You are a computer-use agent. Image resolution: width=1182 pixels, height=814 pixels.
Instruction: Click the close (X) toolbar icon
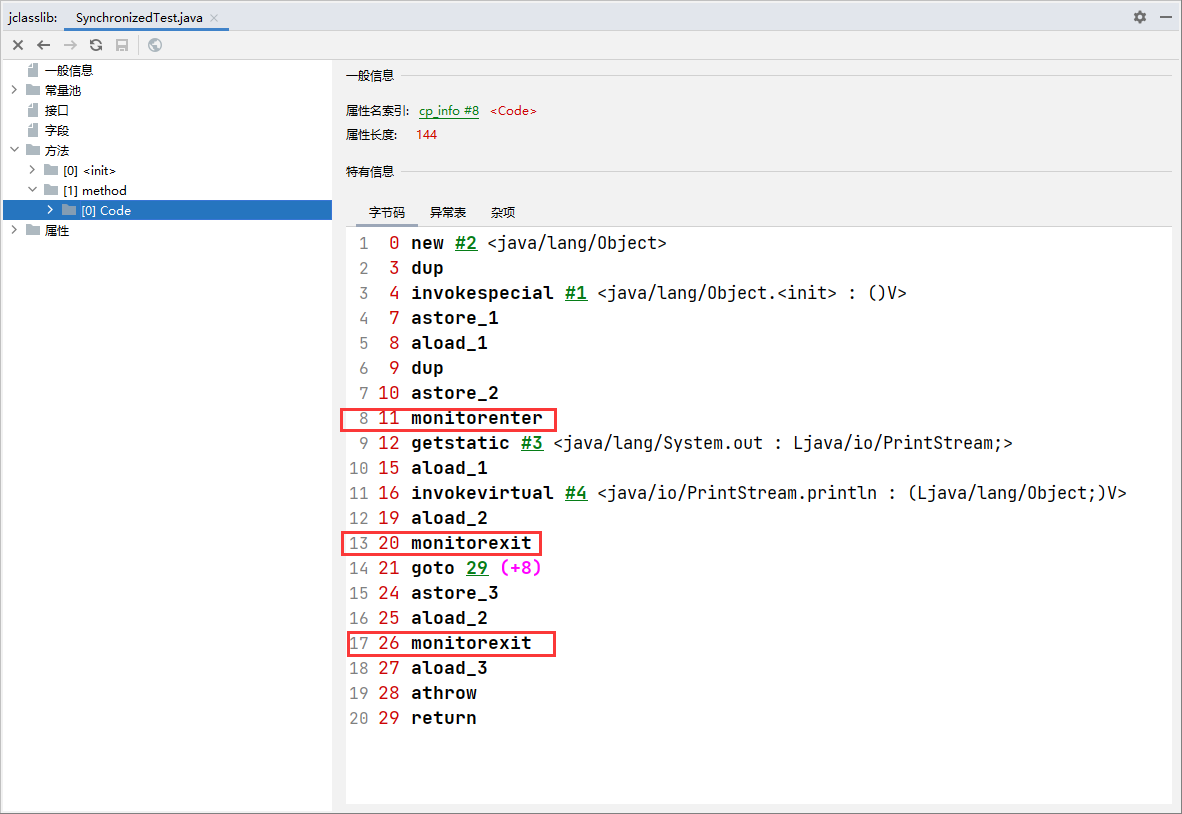coord(18,45)
